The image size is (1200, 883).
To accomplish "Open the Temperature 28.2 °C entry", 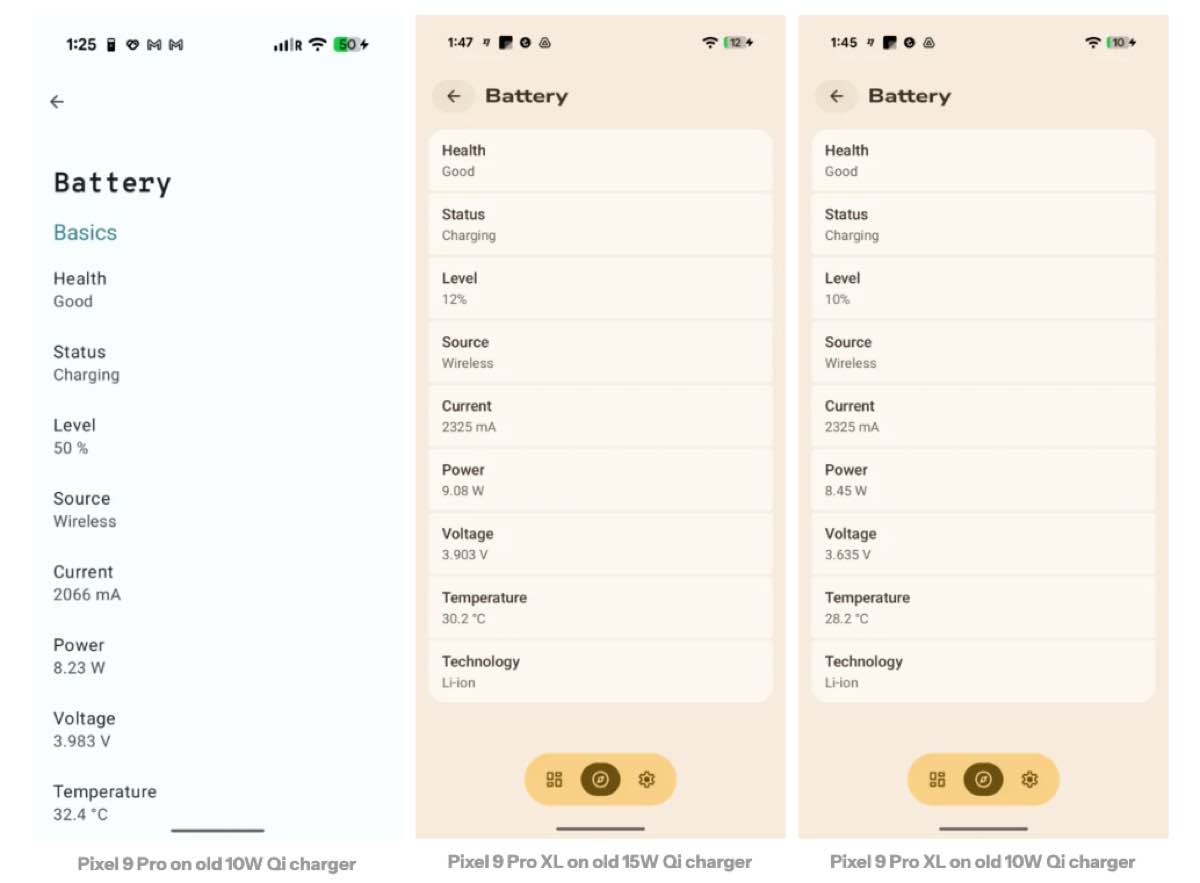I will tap(983, 608).
